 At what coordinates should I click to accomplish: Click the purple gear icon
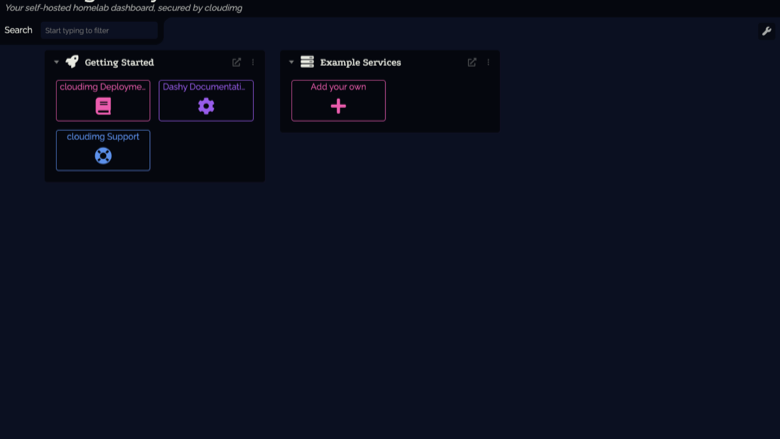[x=206, y=106]
